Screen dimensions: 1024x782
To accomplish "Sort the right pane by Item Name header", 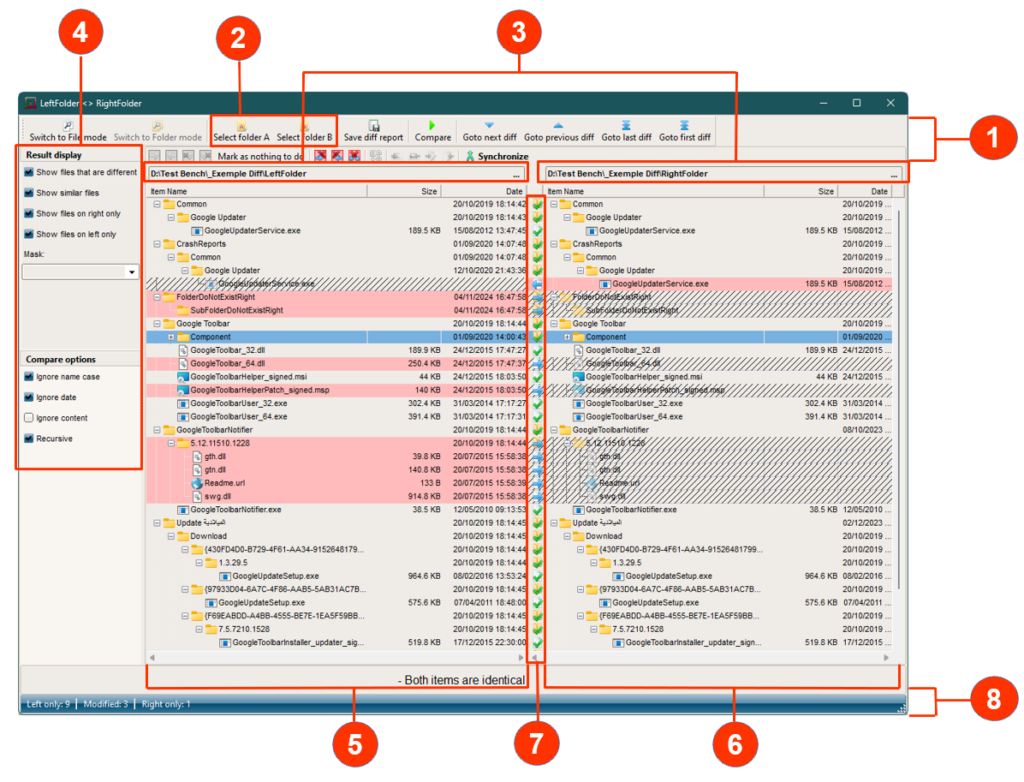I will click(653, 191).
